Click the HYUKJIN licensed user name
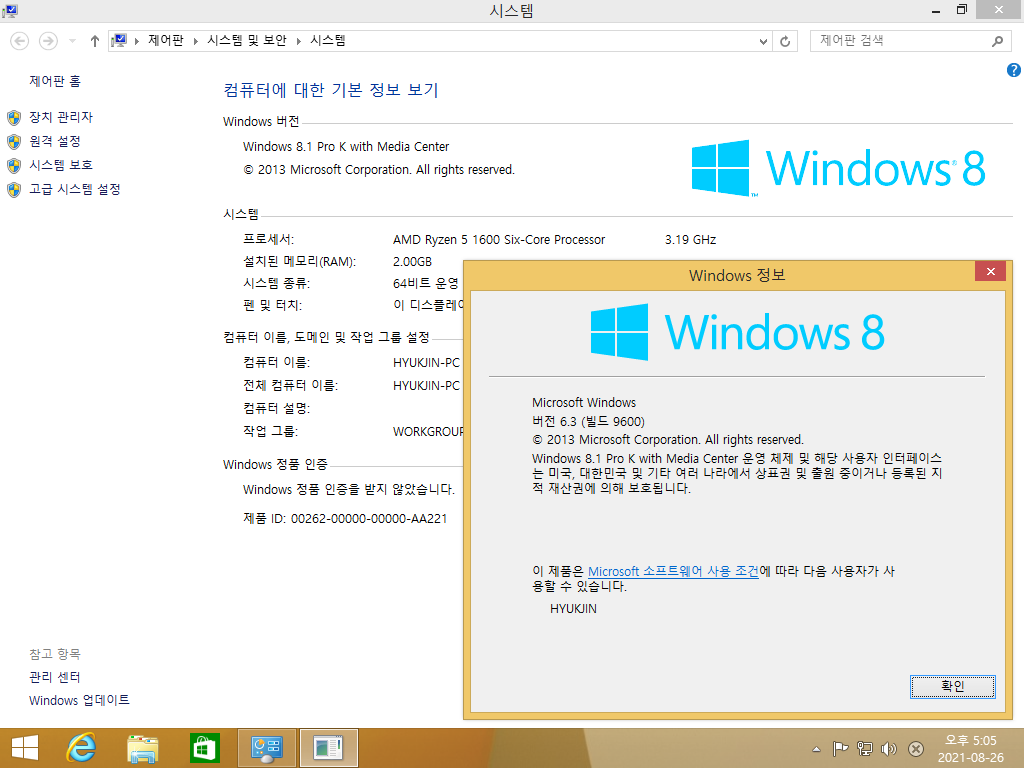The height and width of the screenshot is (768, 1024). tap(573, 609)
